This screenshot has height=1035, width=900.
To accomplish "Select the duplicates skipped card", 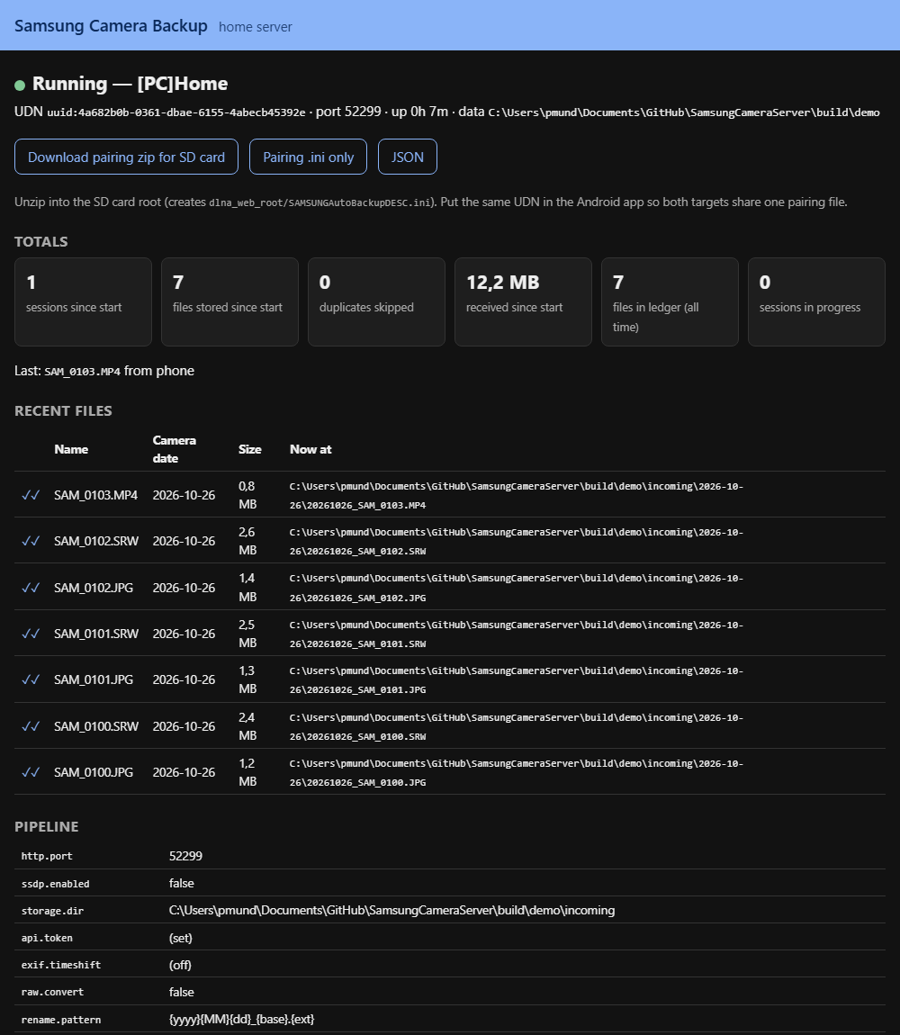I will tap(376, 302).
